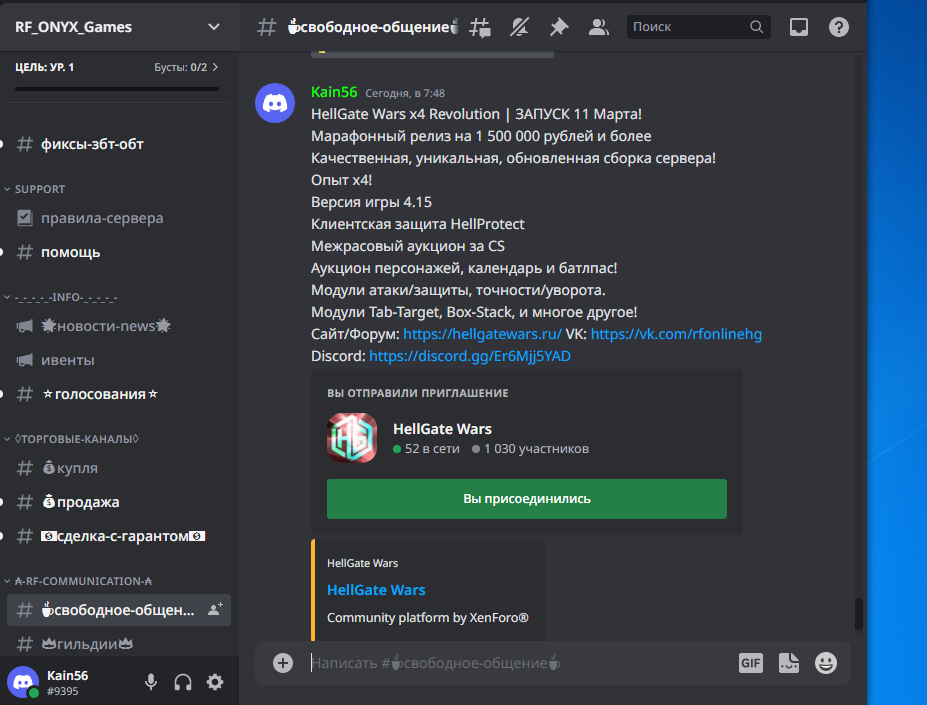Mute microphone in user panel
Screen dimensions: 927x705
pyautogui.click(x=151, y=682)
